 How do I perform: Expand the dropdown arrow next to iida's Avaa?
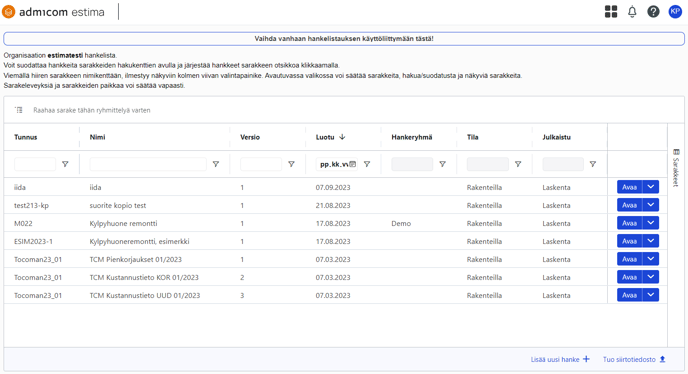651,187
